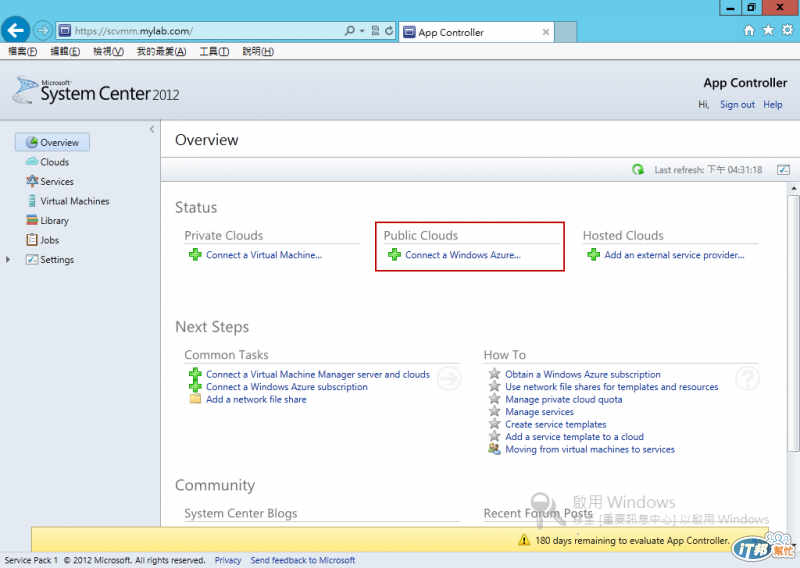Click the browser Forward arrow button

[x=43, y=31]
